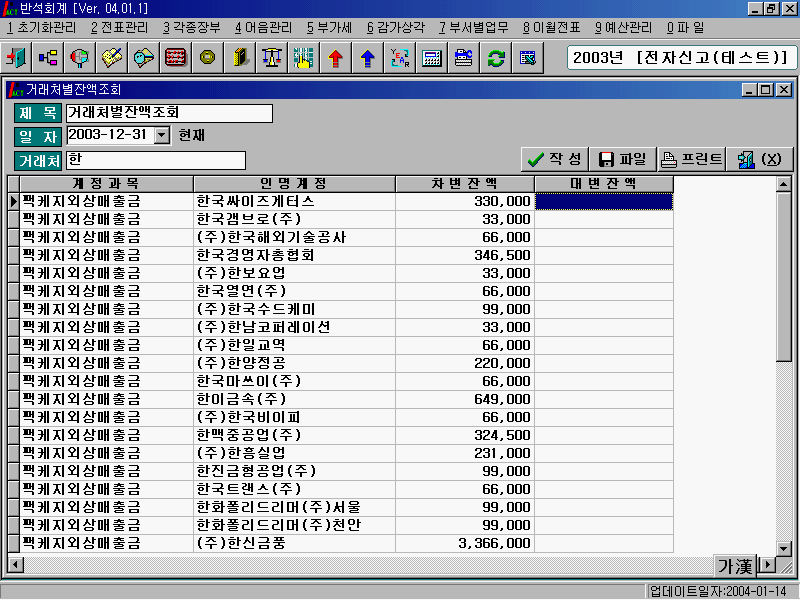Click the 파일 save button
The width and height of the screenshot is (800, 600).
click(x=623, y=160)
